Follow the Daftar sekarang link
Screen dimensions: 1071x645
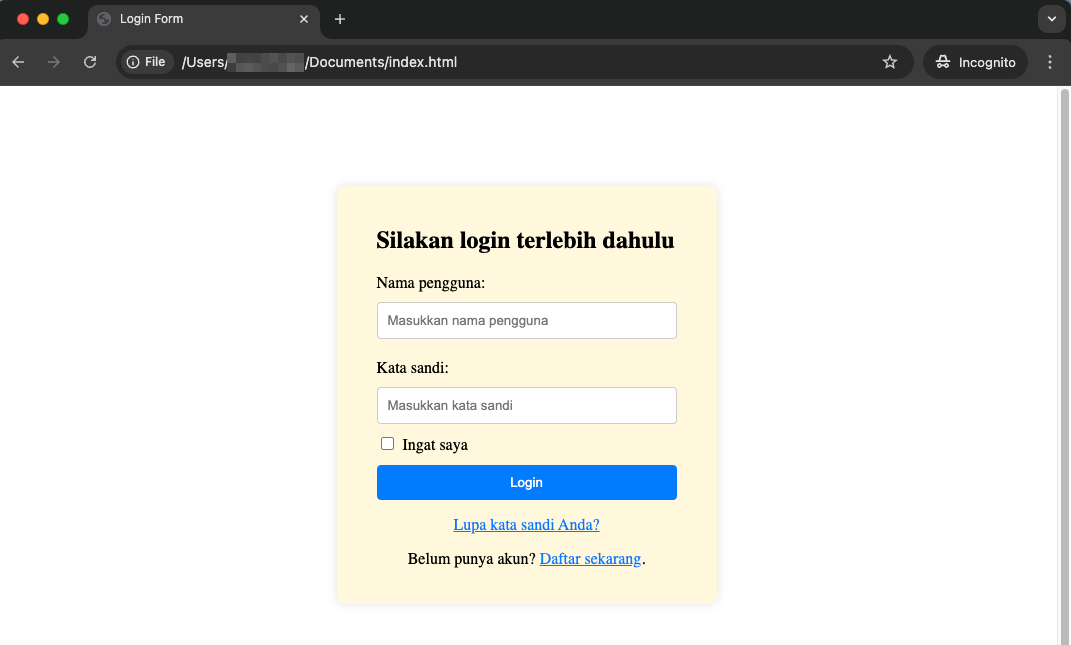tap(590, 559)
